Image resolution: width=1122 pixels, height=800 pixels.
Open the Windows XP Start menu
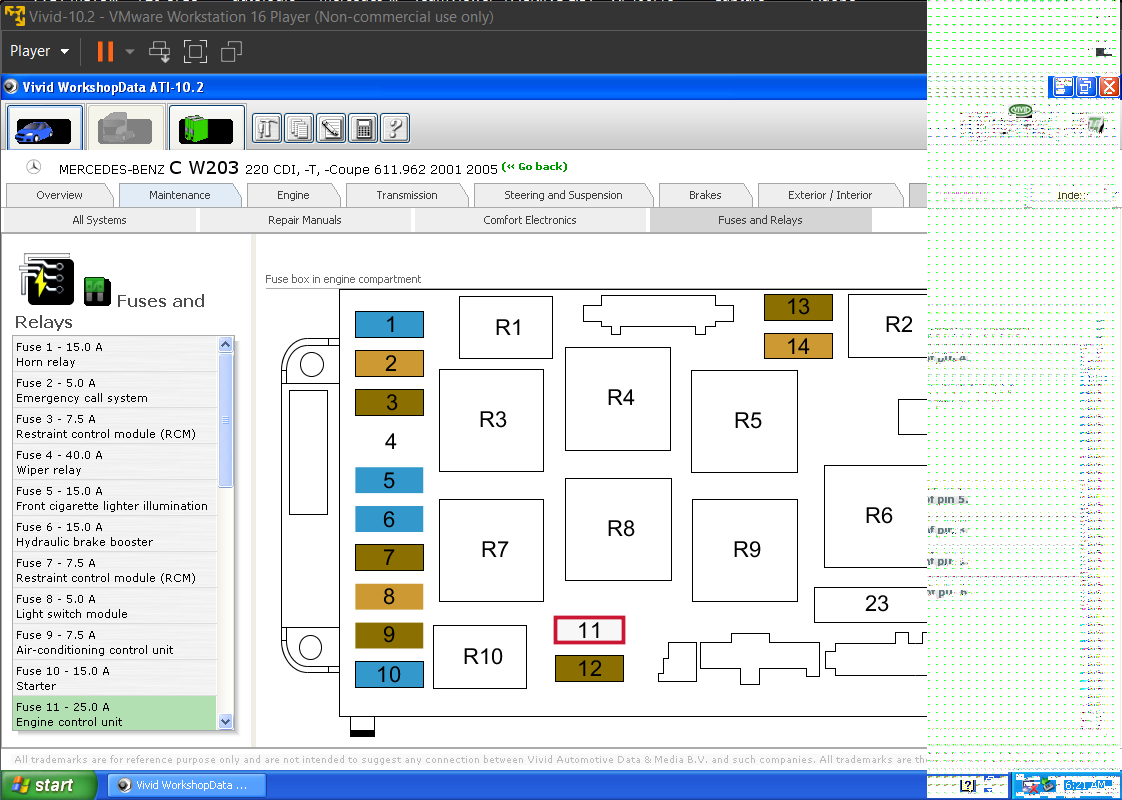click(x=49, y=785)
